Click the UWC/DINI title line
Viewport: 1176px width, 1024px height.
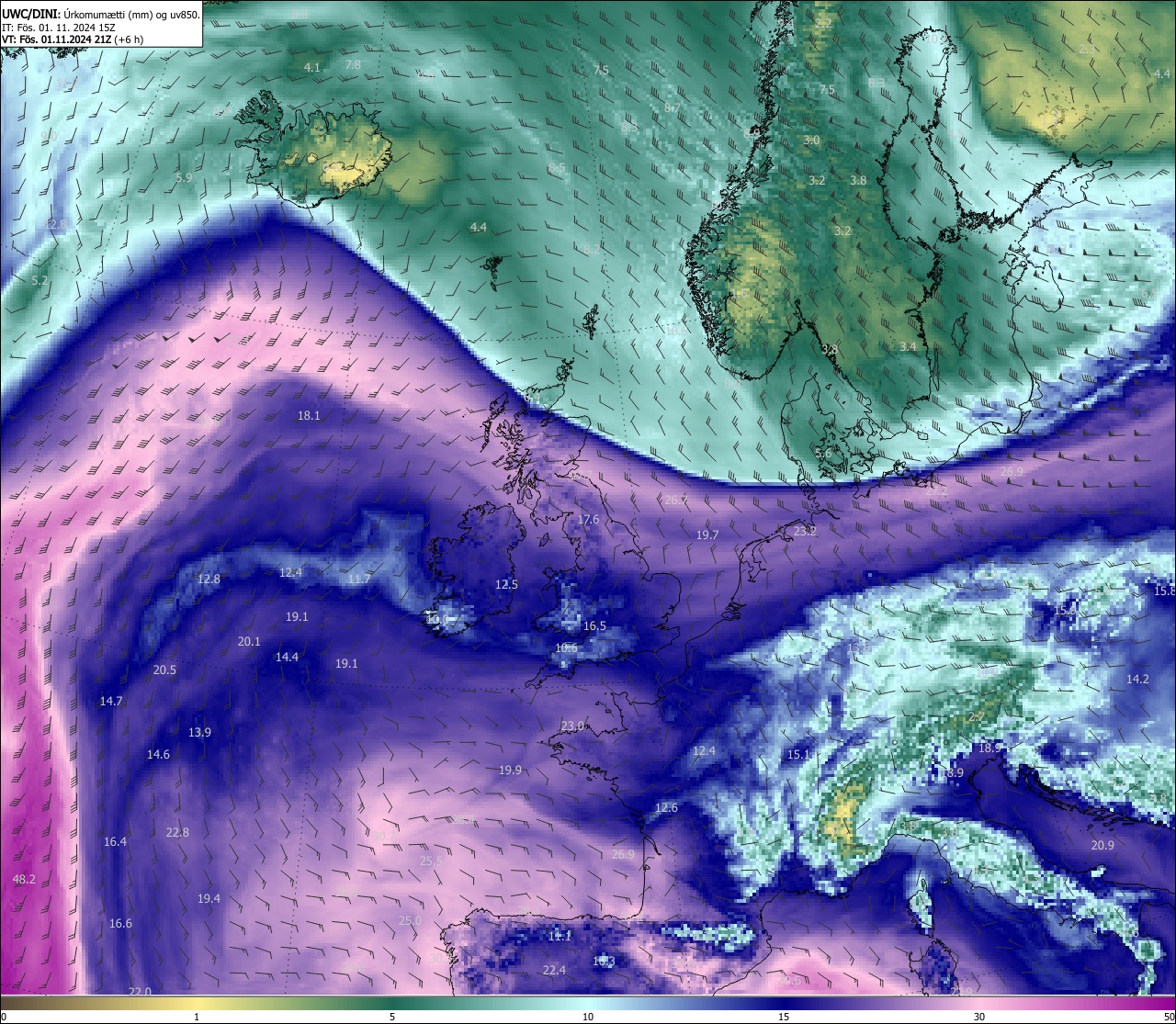[x=101, y=15]
